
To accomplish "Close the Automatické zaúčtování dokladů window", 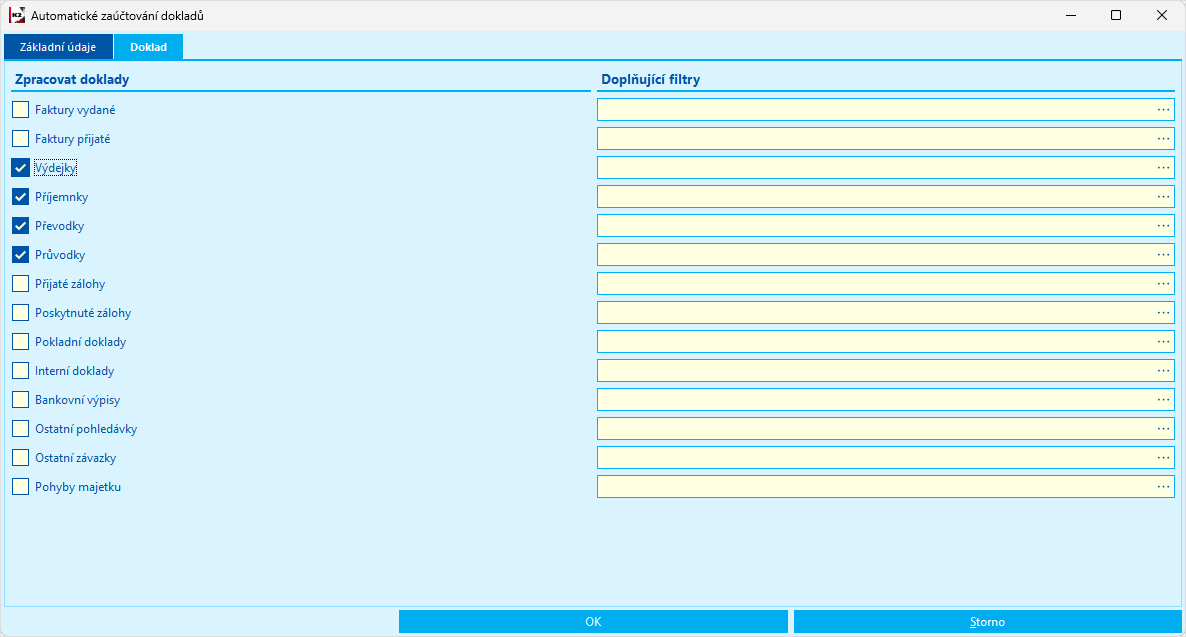I will (1162, 15).
